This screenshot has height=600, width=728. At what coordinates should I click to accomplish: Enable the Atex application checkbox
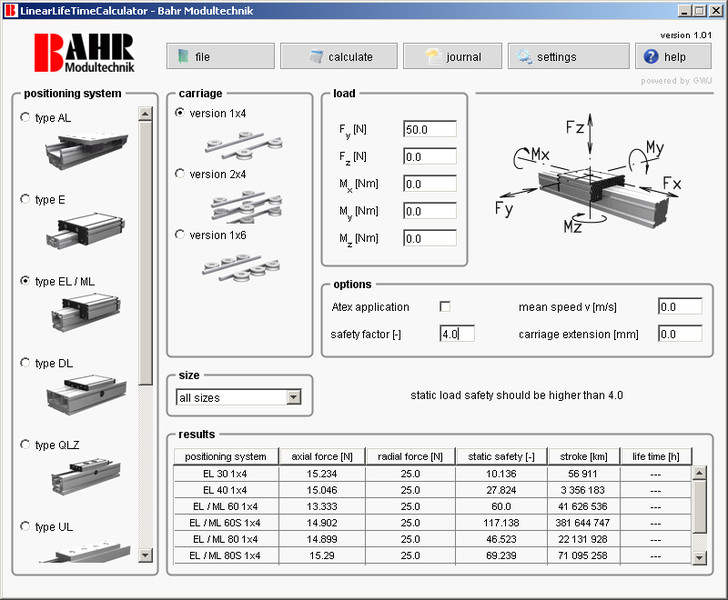click(445, 306)
